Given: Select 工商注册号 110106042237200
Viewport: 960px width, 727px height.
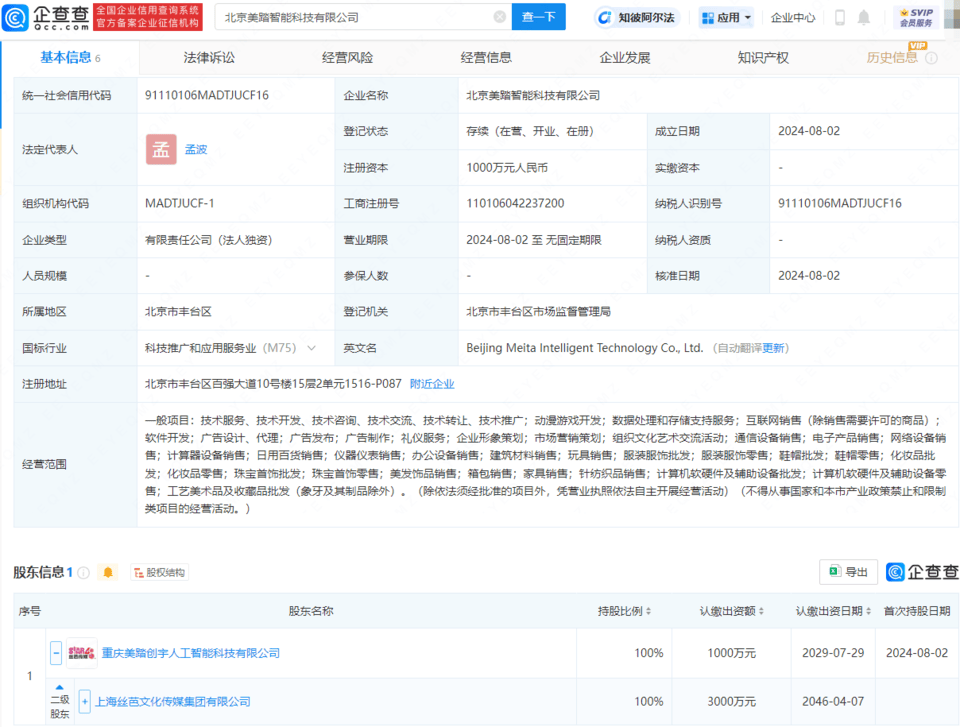Looking at the screenshot, I should [x=516, y=203].
